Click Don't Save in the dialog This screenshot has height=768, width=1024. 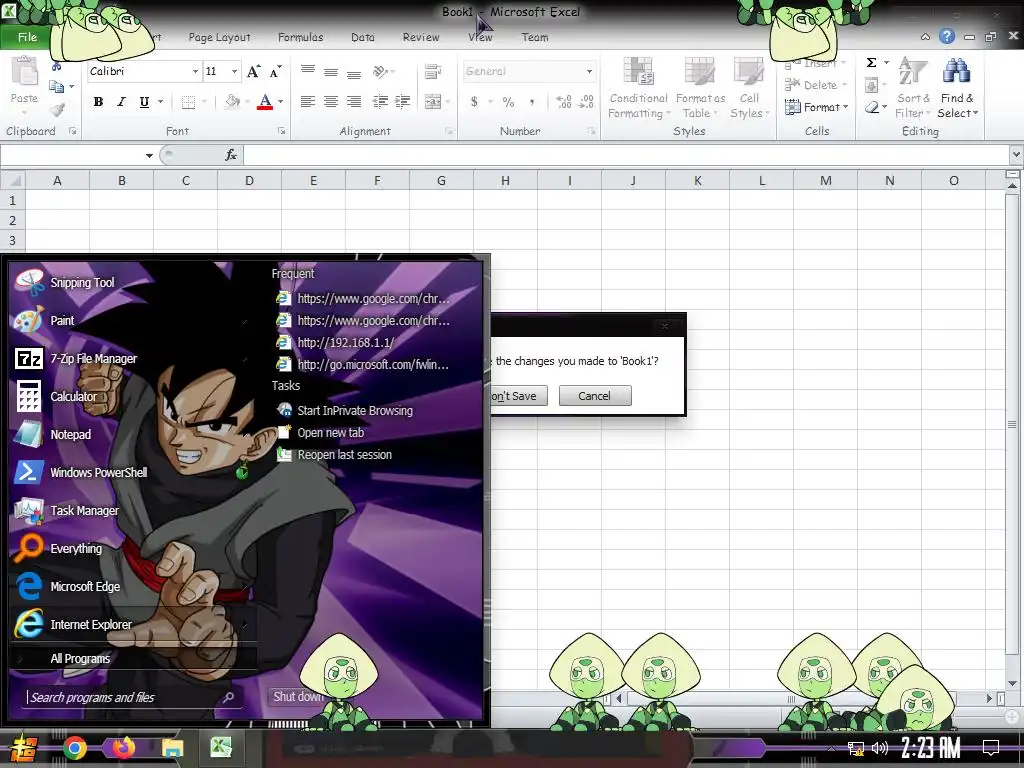[x=519, y=396]
